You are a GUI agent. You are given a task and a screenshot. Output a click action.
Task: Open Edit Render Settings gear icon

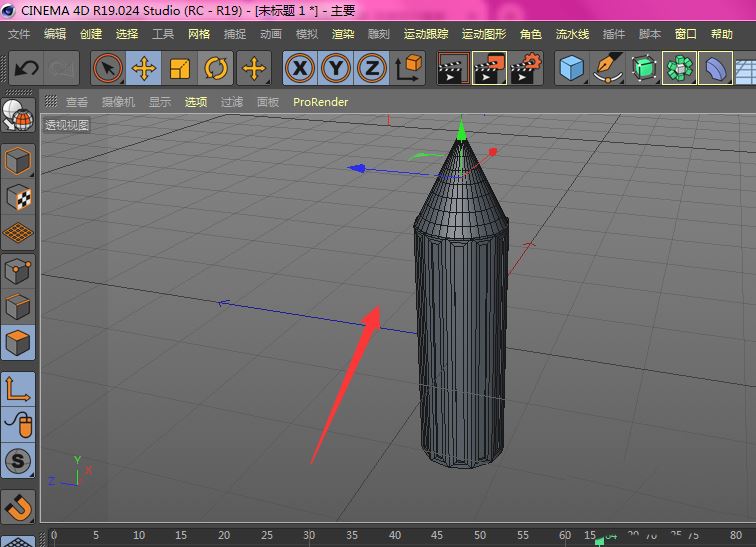pyautogui.click(x=526, y=69)
